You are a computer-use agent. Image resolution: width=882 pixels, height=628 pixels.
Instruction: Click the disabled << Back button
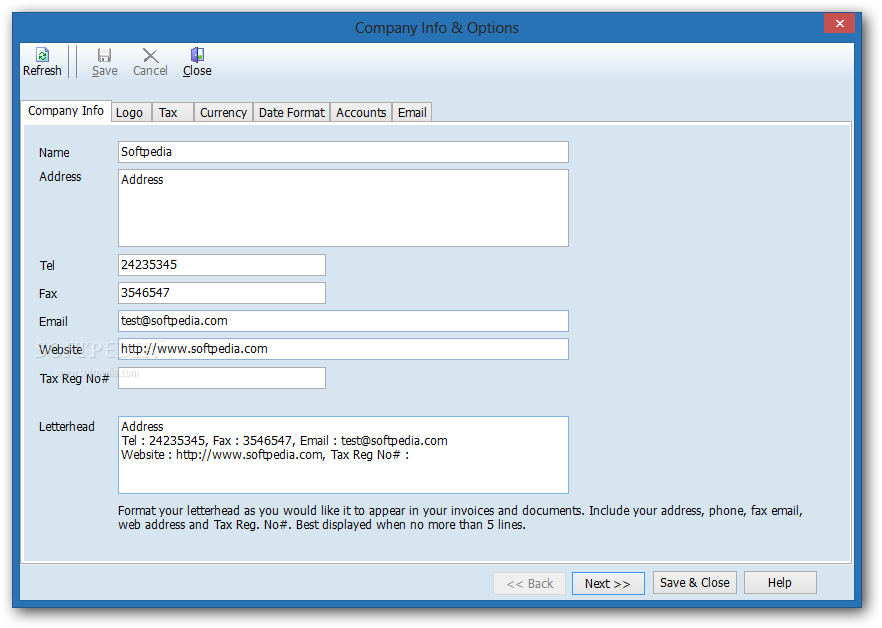[x=530, y=584]
